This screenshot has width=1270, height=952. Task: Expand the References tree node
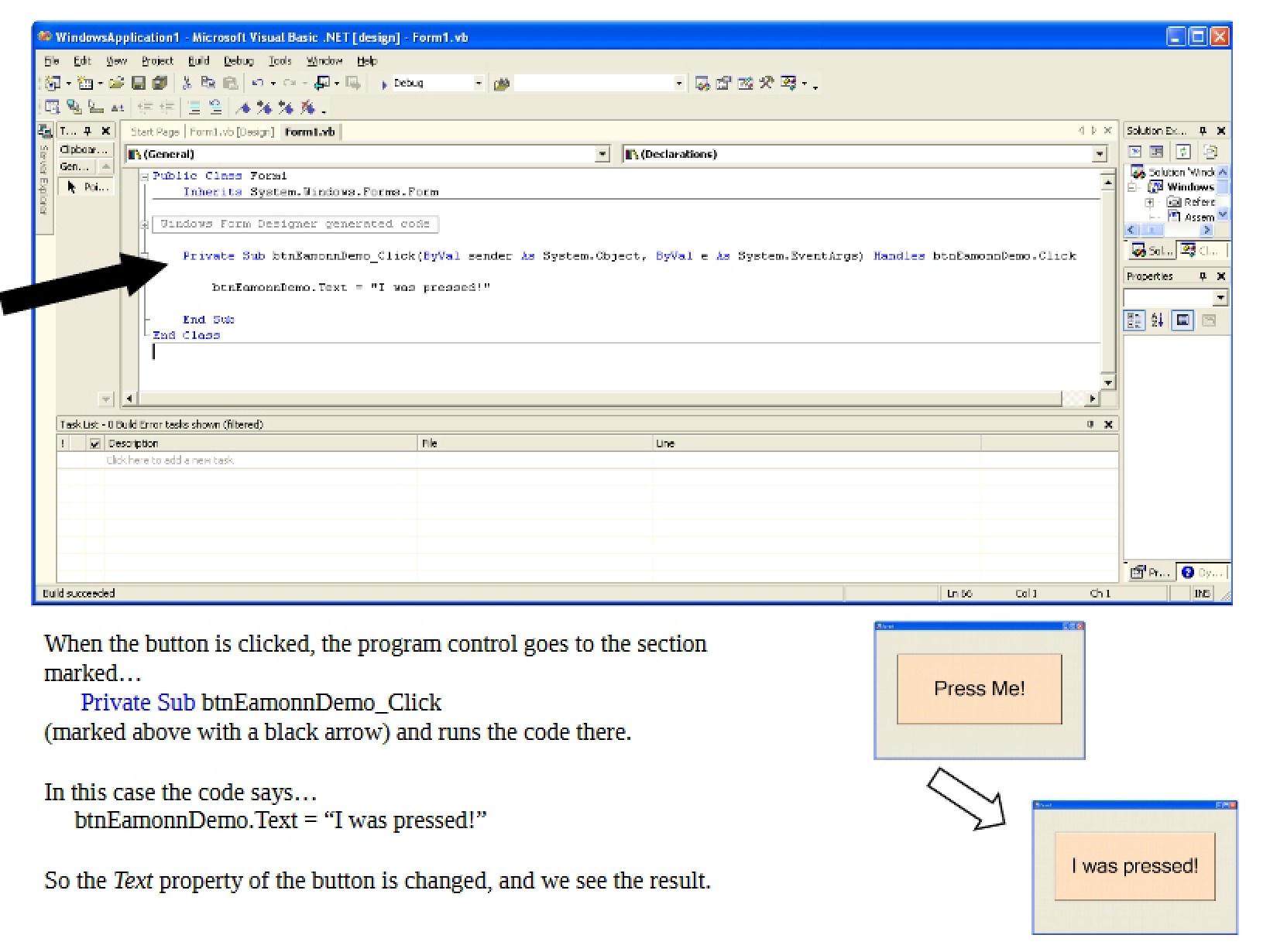(1150, 202)
